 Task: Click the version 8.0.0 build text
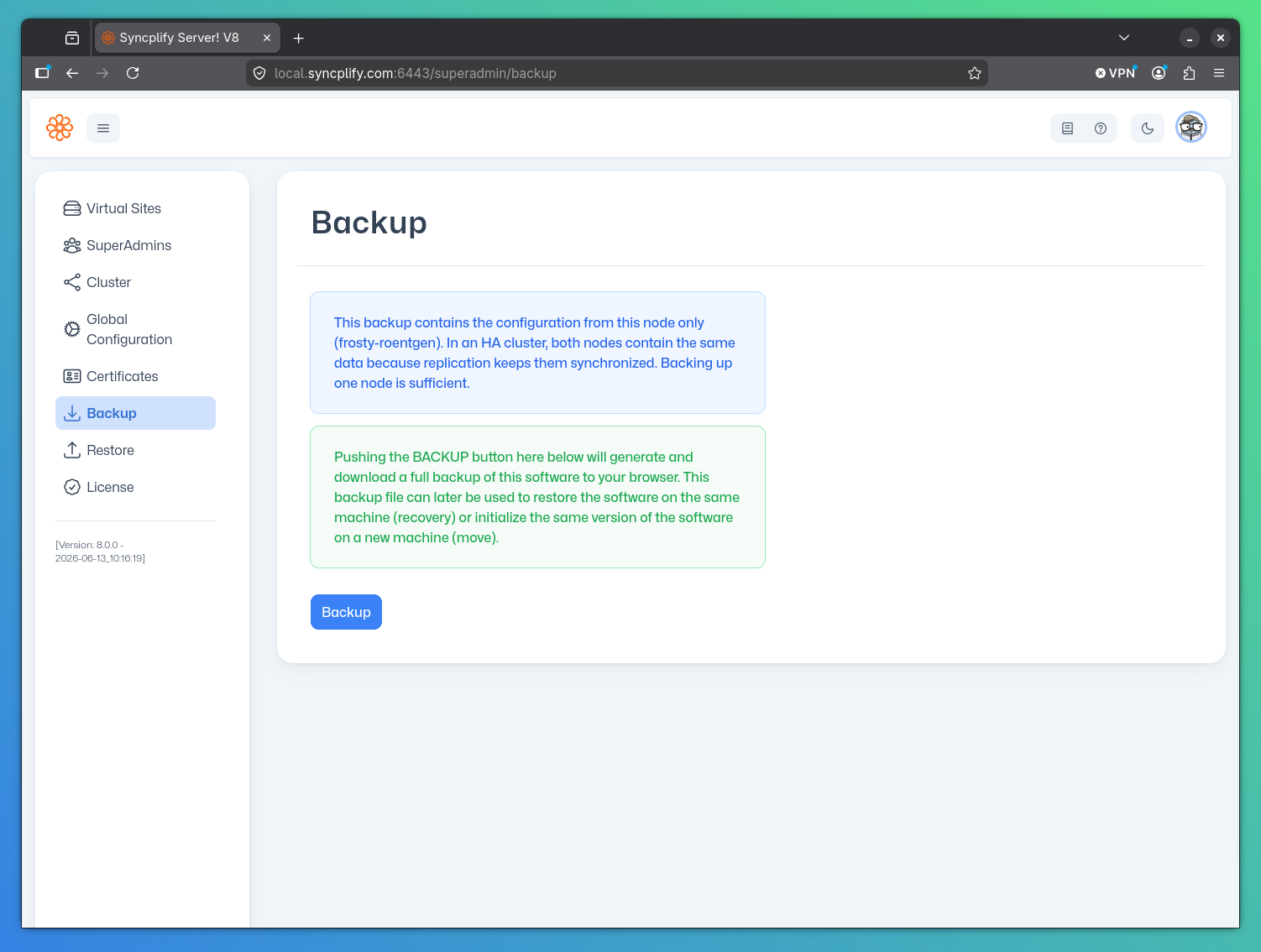(101, 552)
